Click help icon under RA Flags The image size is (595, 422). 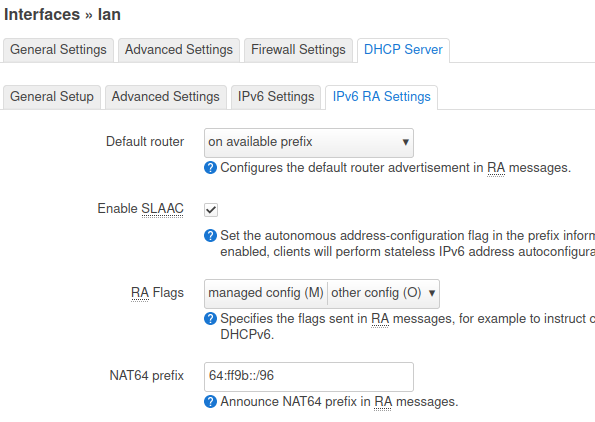click(x=210, y=319)
